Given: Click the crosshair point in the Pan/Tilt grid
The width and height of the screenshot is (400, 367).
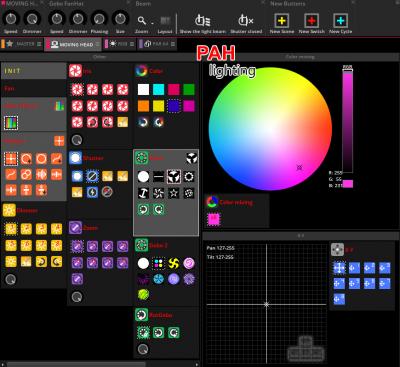Looking at the screenshot, I should click(266, 304).
